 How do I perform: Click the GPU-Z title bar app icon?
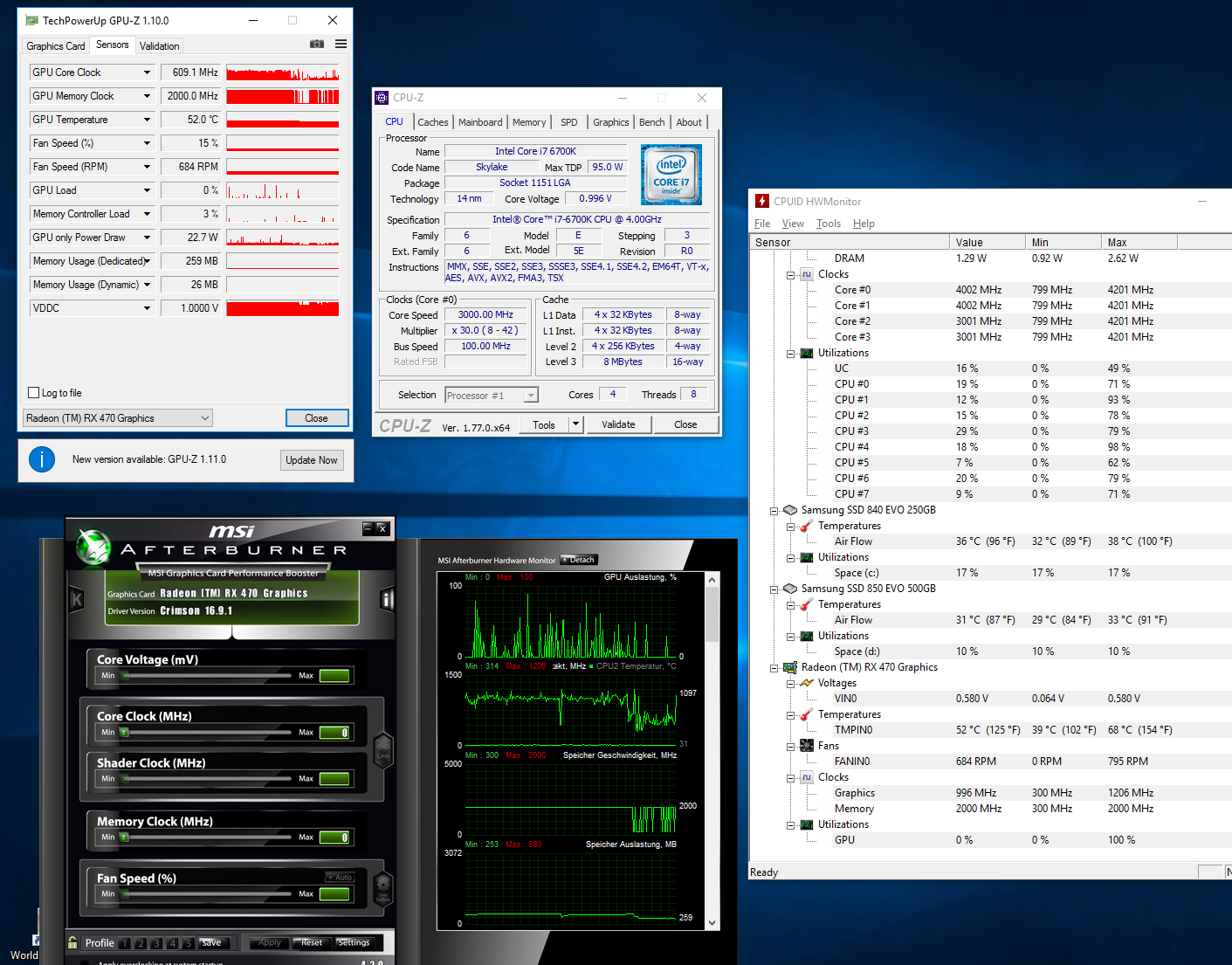pos(32,20)
